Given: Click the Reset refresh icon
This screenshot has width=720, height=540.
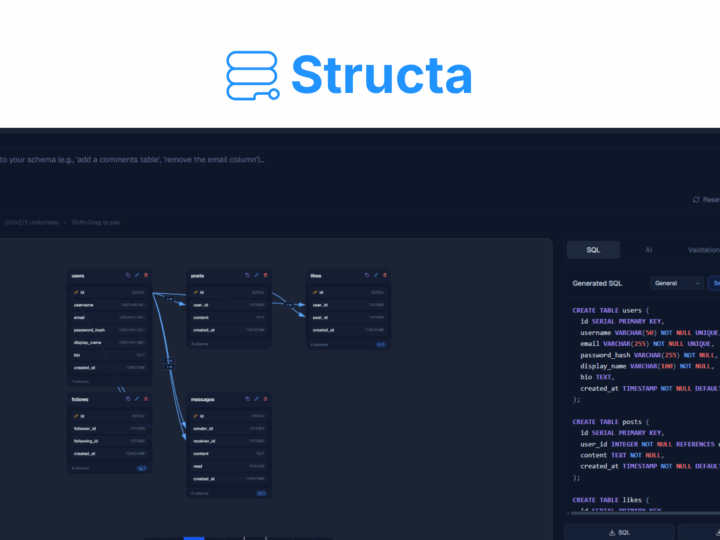Looking at the screenshot, I should click(x=696, y=200).
